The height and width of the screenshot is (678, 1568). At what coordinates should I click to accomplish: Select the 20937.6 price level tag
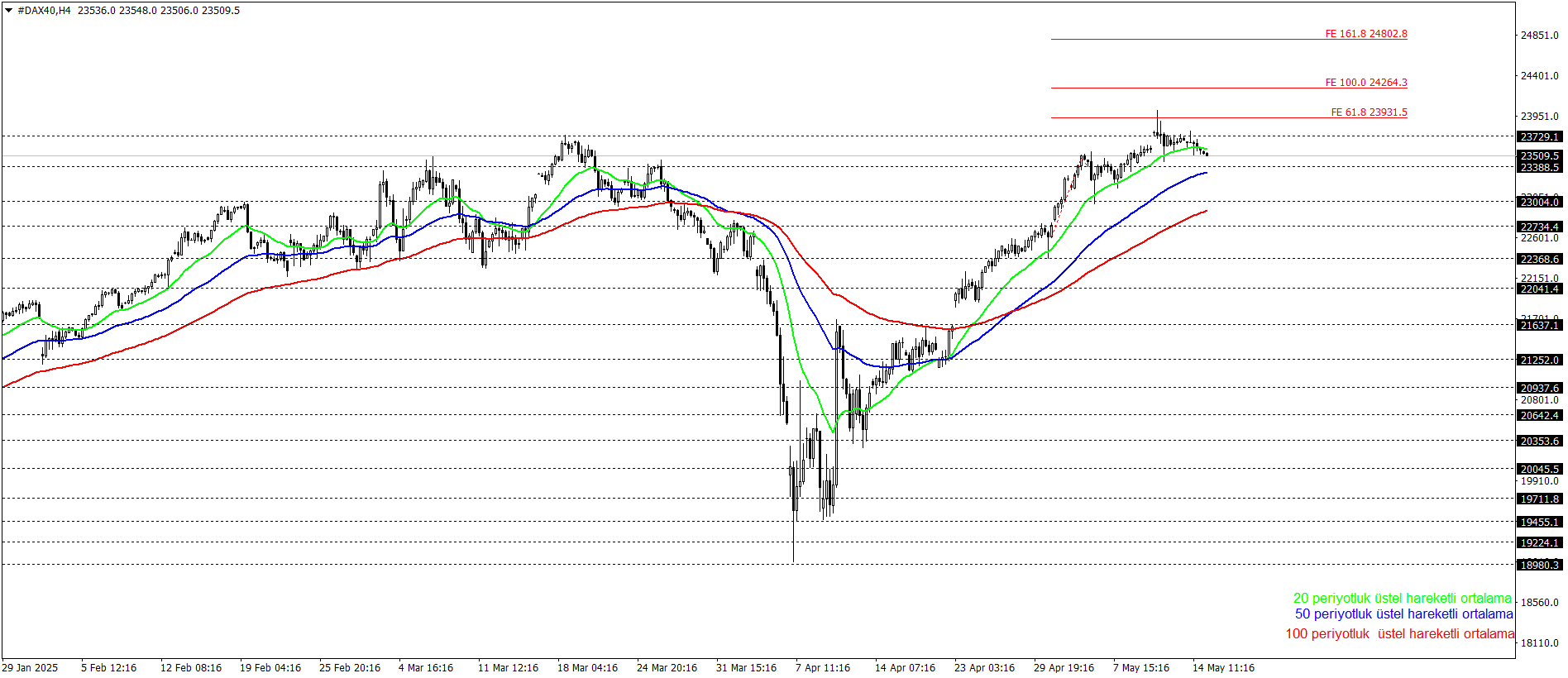coord(1539,389)
